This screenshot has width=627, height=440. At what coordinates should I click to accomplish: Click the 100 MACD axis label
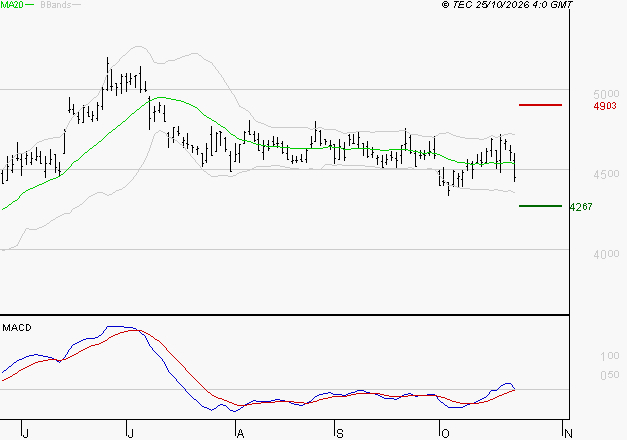pos(609,356)
